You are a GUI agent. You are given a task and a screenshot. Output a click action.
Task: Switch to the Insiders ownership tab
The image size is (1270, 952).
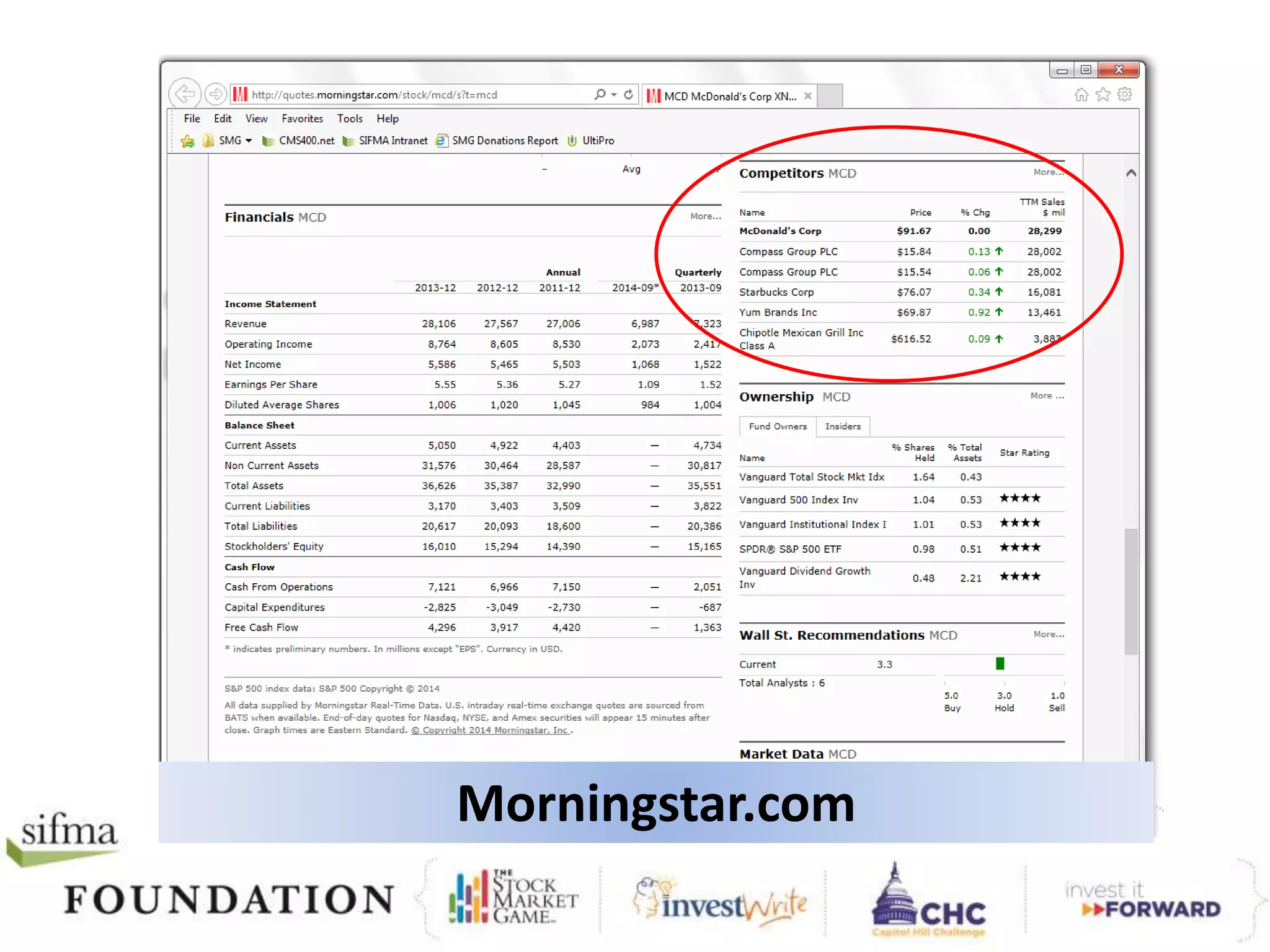click(x=843, y=426)
